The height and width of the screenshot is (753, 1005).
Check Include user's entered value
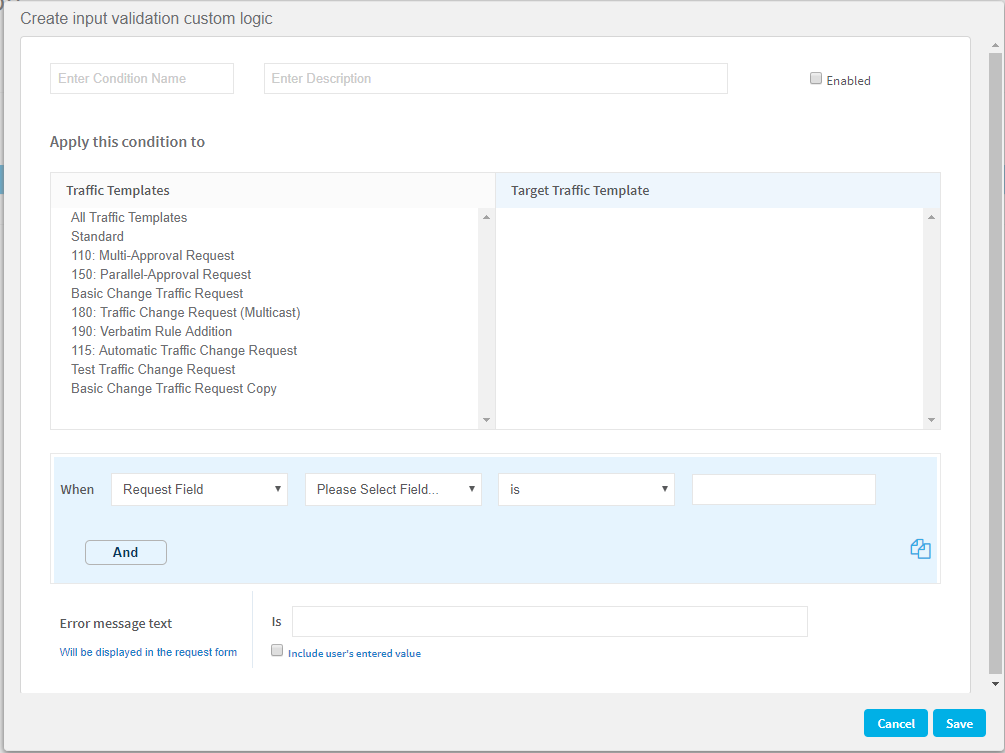278,651
